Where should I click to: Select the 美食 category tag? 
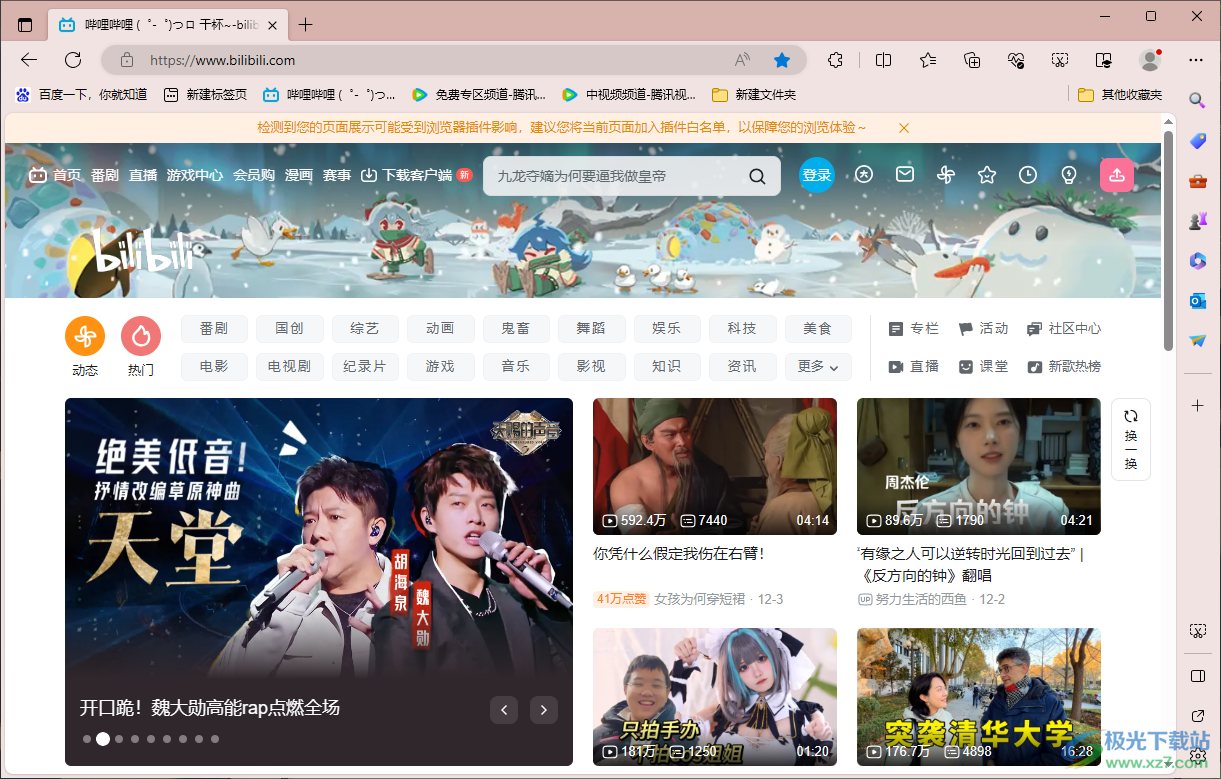(818, 329)
